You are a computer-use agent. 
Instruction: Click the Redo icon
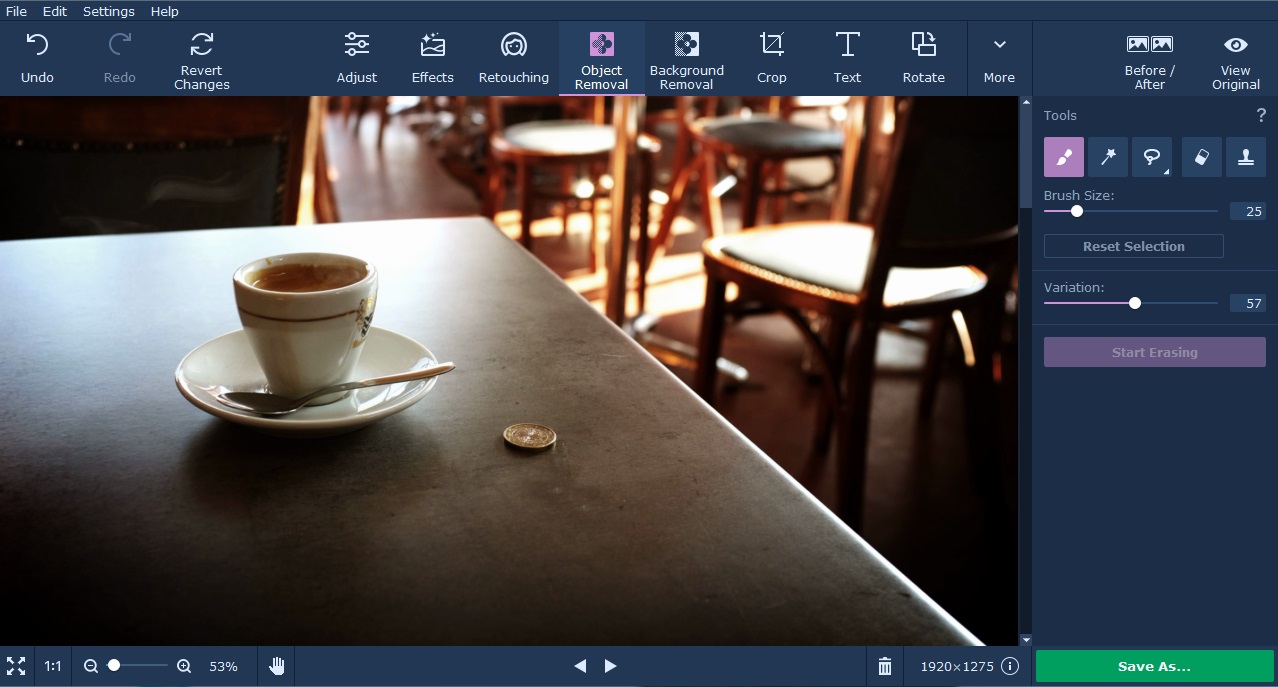click(x=120, y=45)
